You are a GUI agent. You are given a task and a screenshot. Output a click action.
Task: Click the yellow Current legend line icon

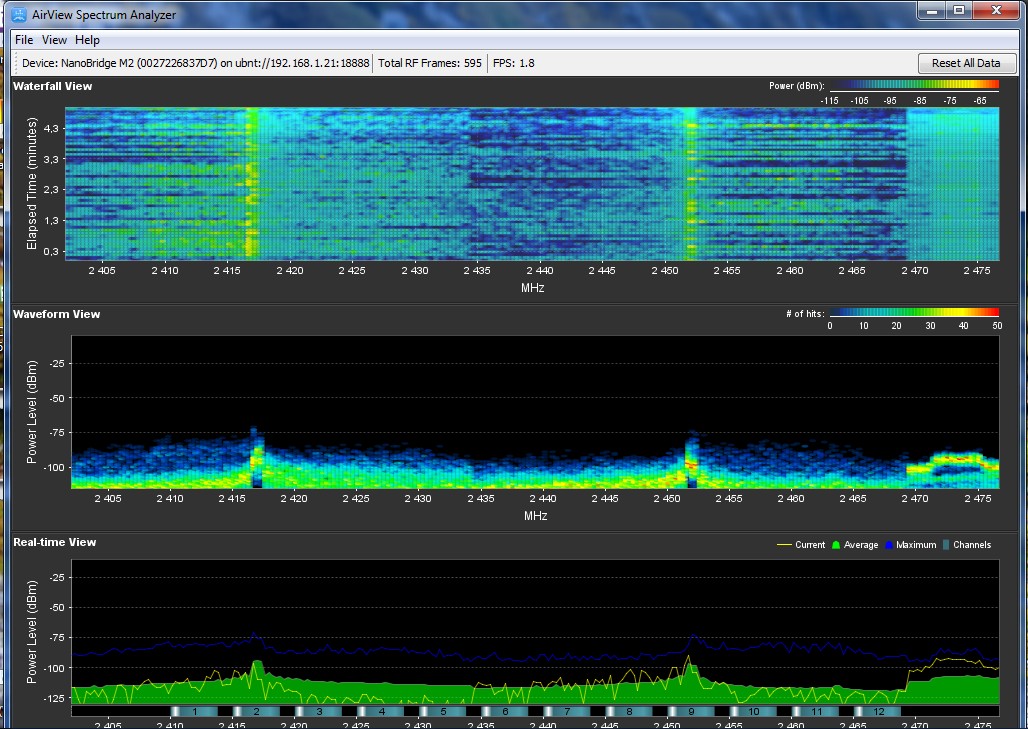pyautogui.click(x=784, y=545)
